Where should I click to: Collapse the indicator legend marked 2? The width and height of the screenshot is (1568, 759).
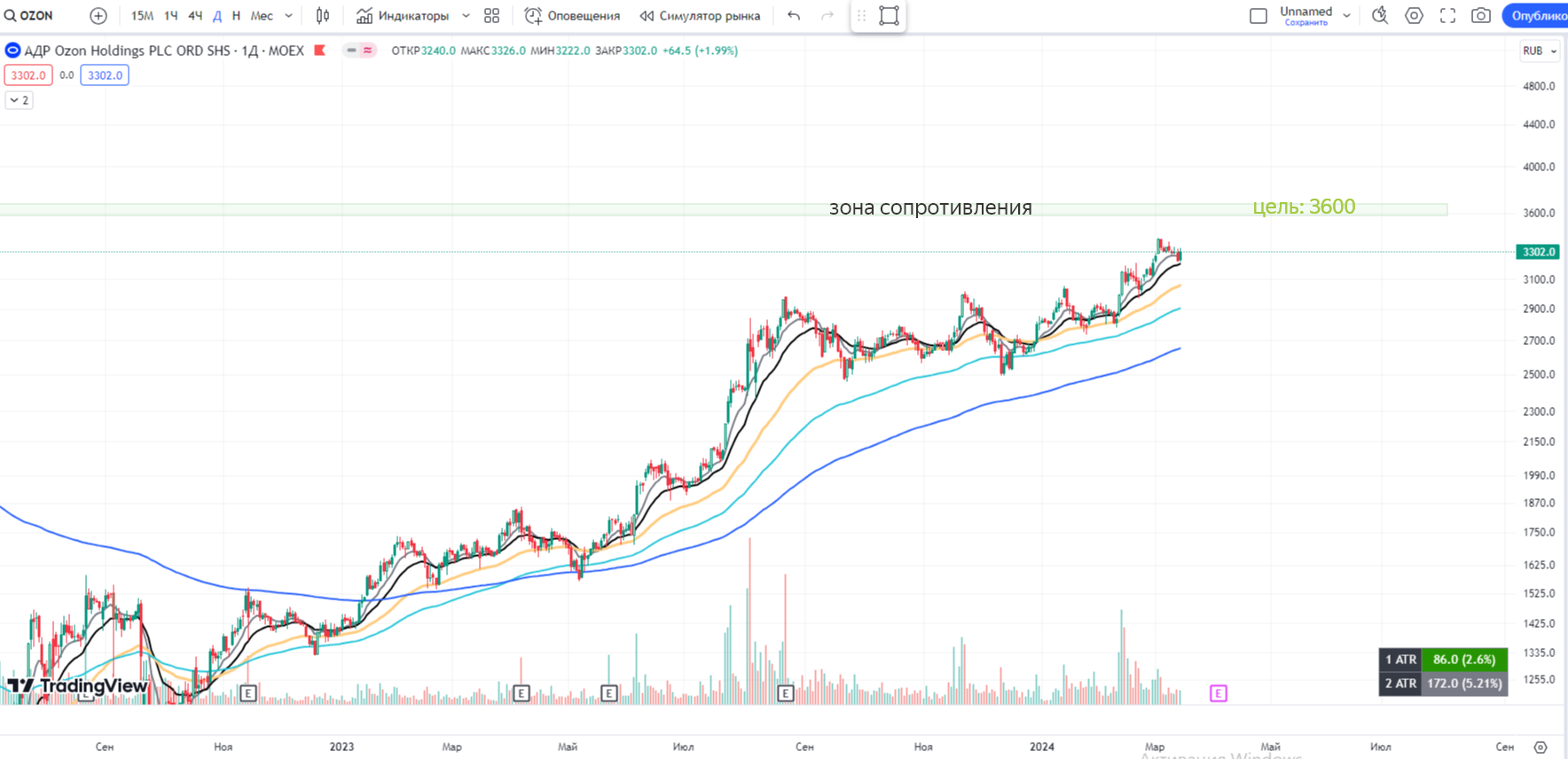tap(20, 100)
